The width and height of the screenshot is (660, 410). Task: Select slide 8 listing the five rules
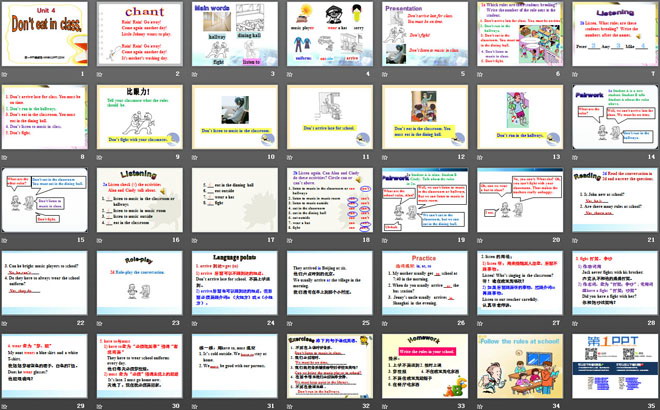45,117
